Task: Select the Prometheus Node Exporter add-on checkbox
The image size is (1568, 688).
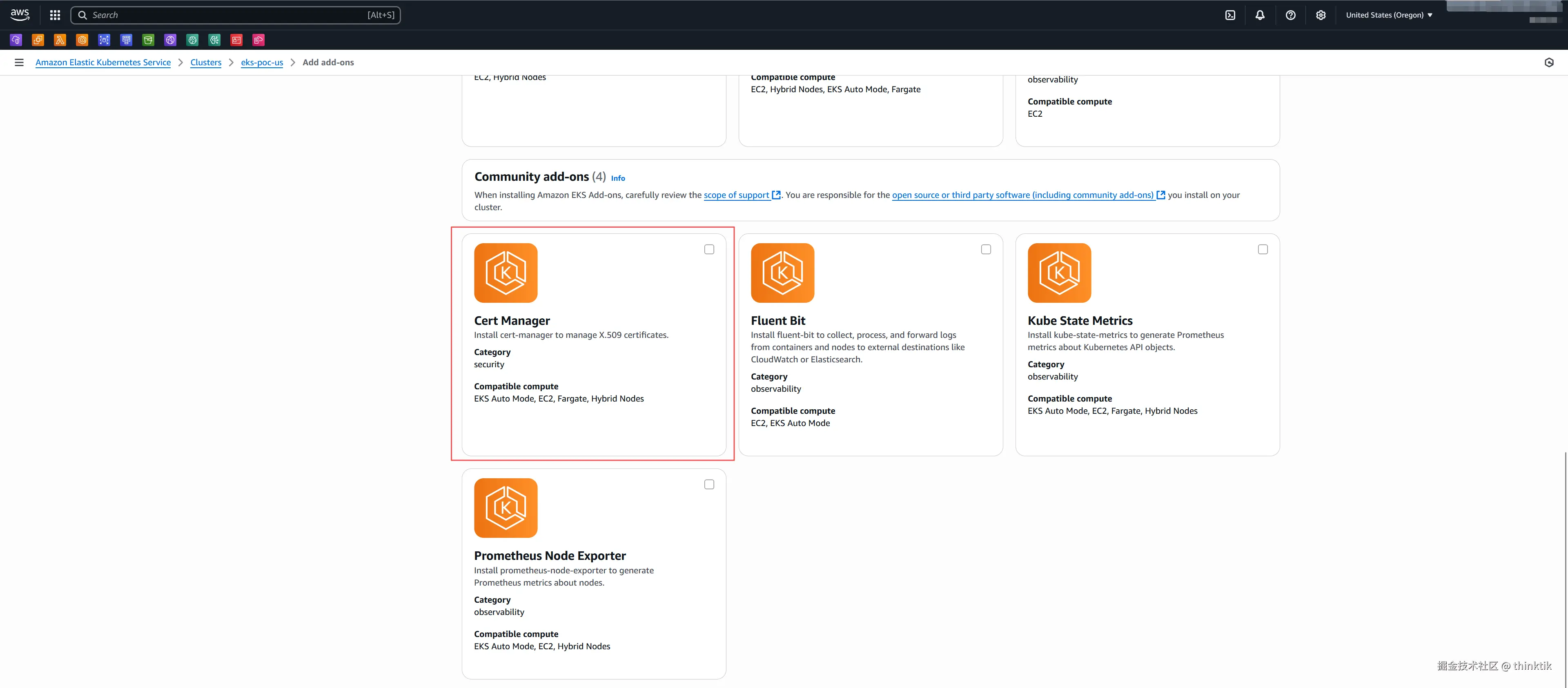Action: click(x=709, y=485)
